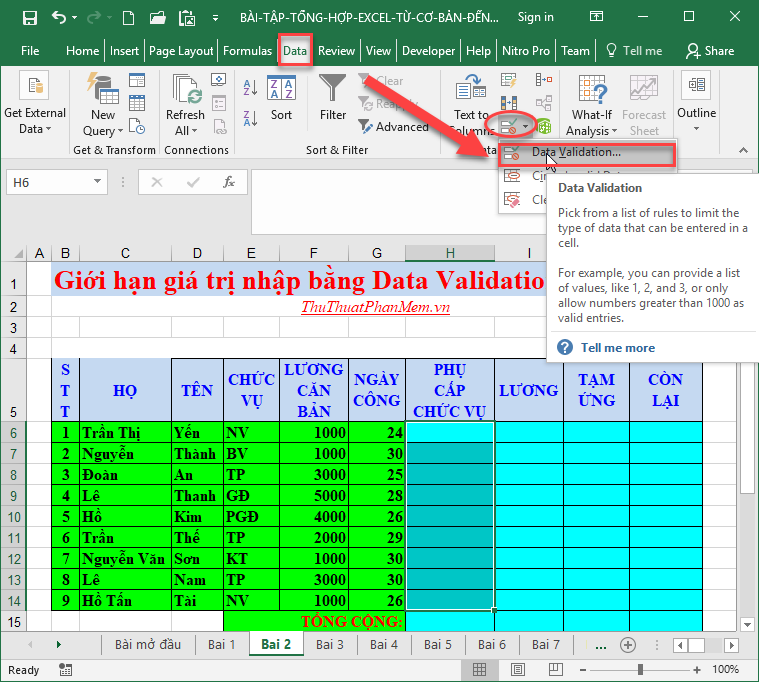Open What-If Analysis
Viewport: 759px width, 682px height.
click(x=592, y=105)
